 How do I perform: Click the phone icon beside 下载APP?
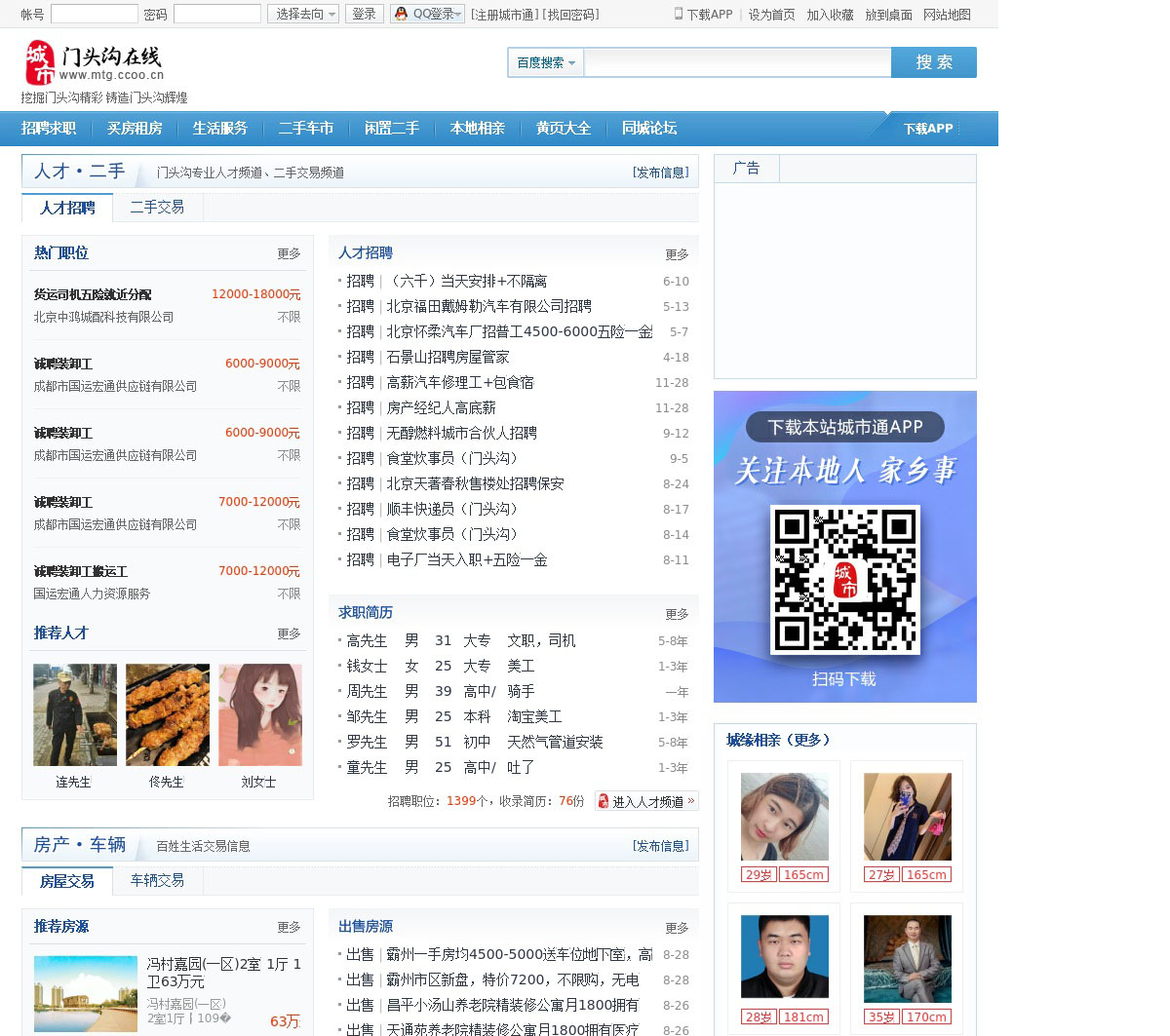(x=679, y=14)
